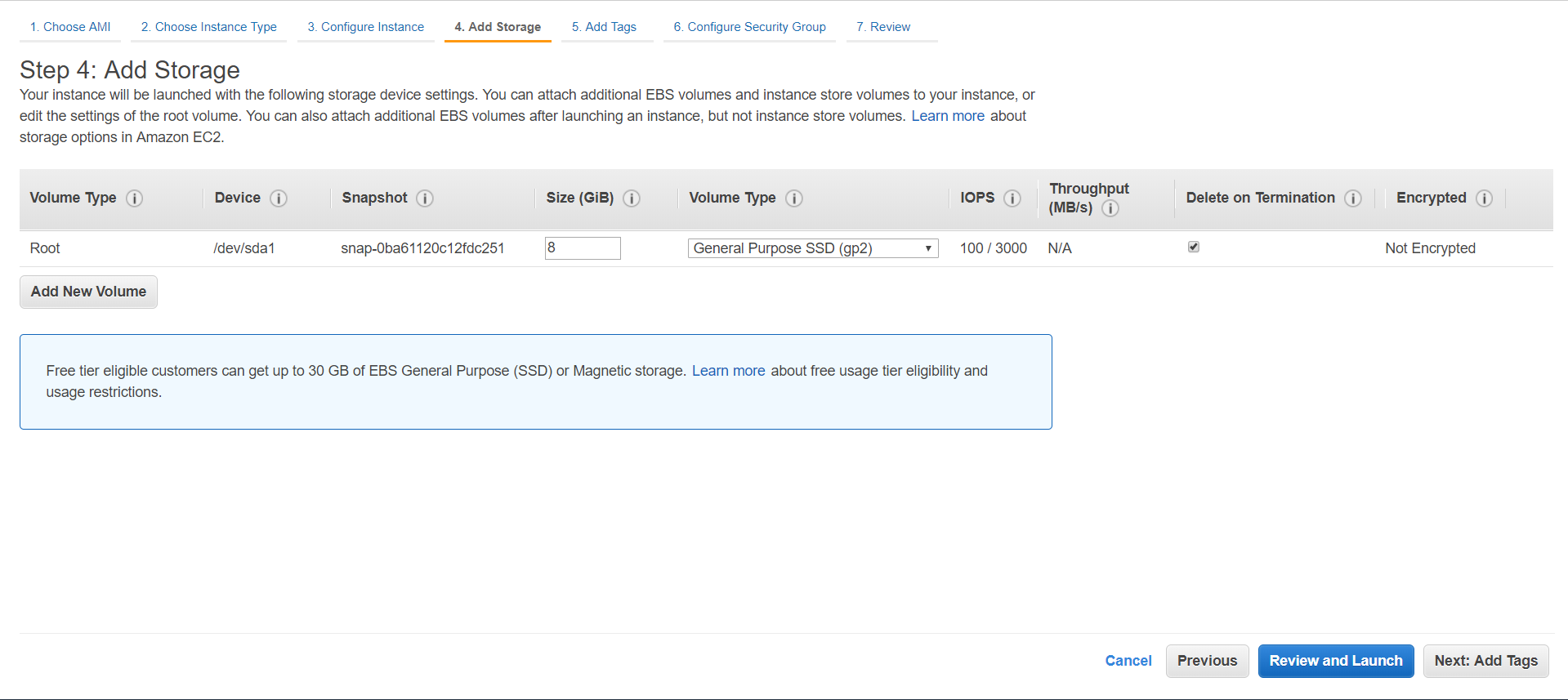Go to 2. Choose Instance Type tab

click(208, 27)
